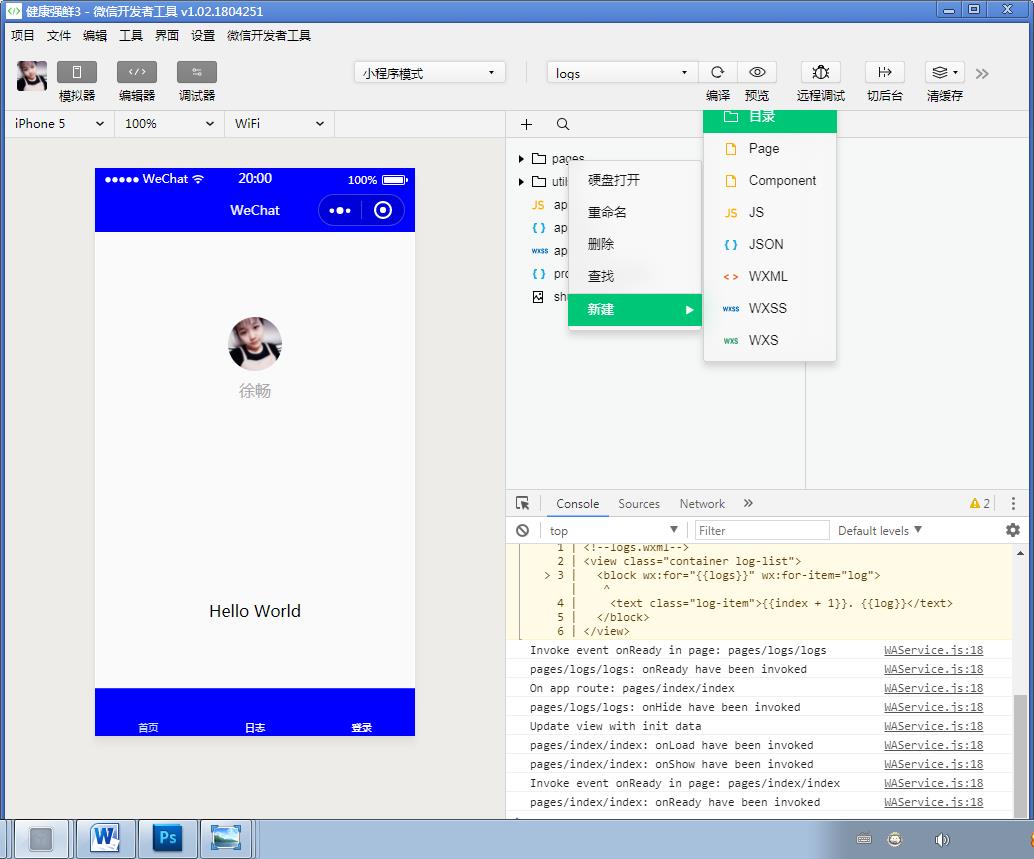1034x859 pixels.
Task: Toggle the debugger panel button
Action: 197,72
